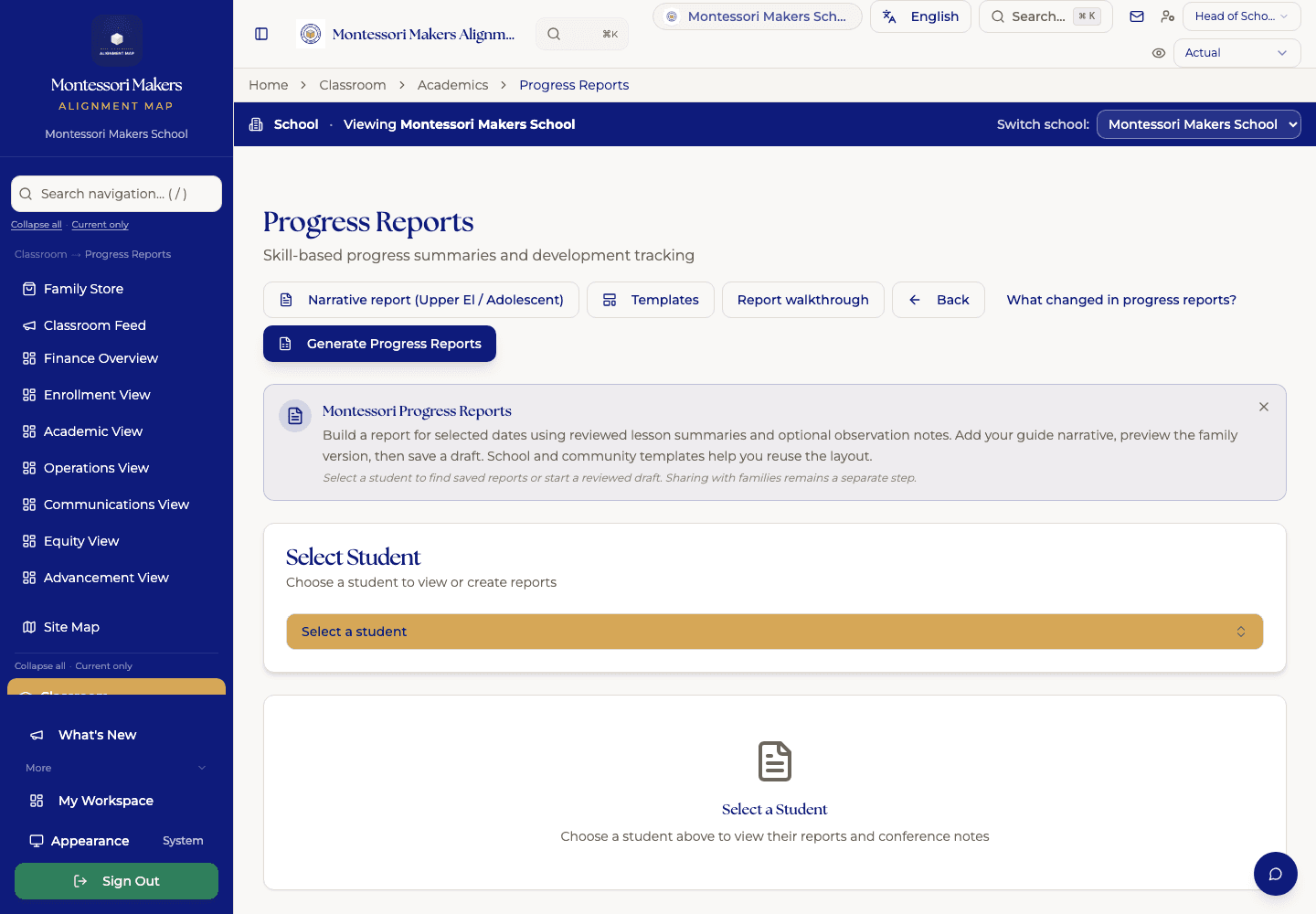Focus the Search navigation input field
The width and height of the screenshot is (1316, 914).
116,194
